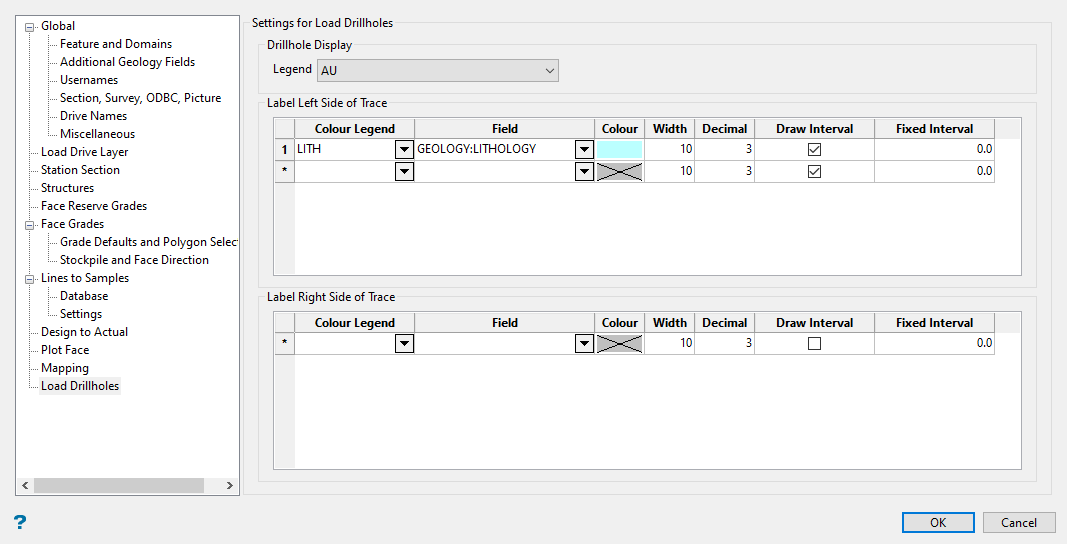Click the blue help question mark icon

pyautogui.click(x=20, y=522)
